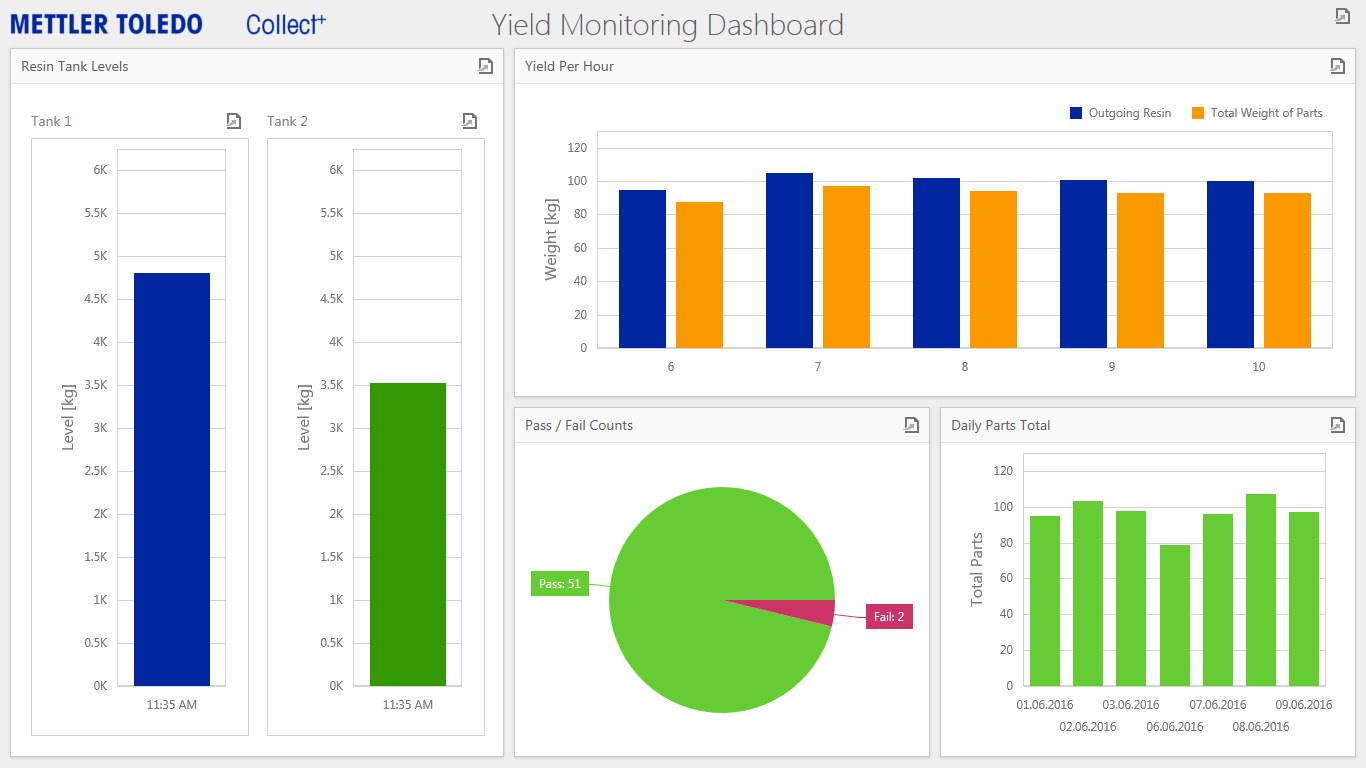Click the 'Daily Parts Total' panel title

[x=1001, y=425]
